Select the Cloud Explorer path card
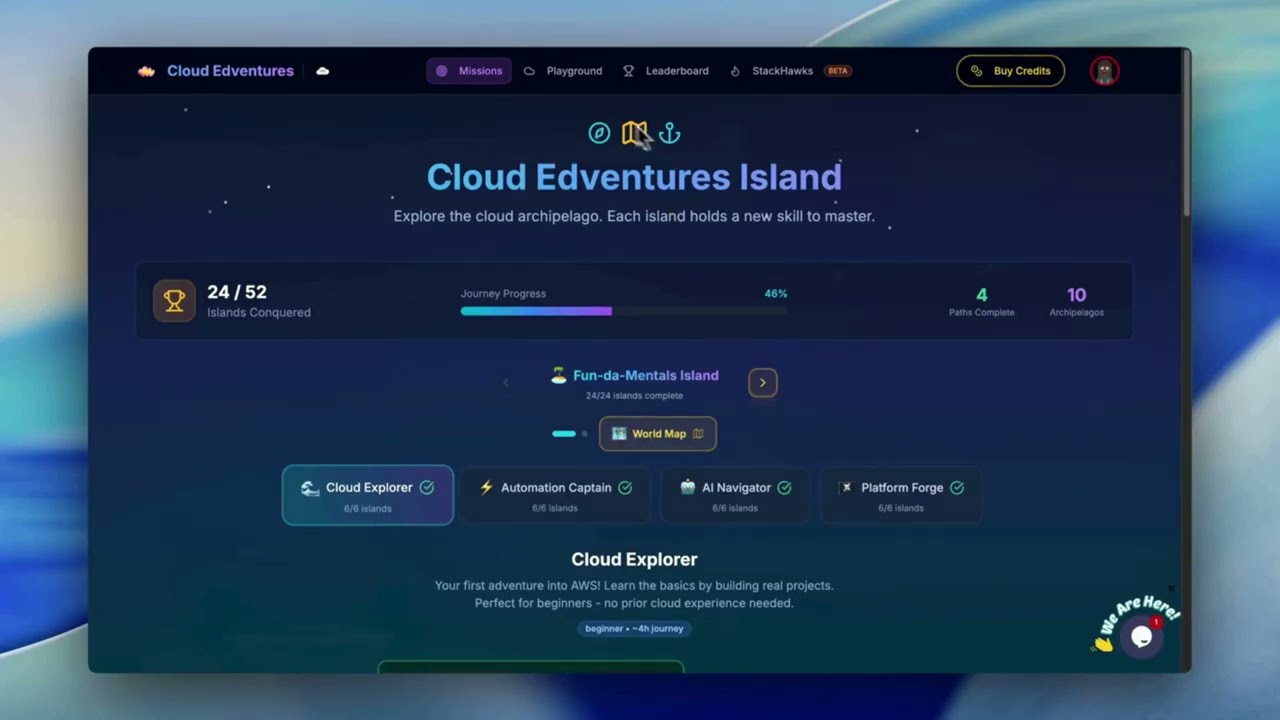Viewport: 1280px width, 720px height. [x=368, y=495]
